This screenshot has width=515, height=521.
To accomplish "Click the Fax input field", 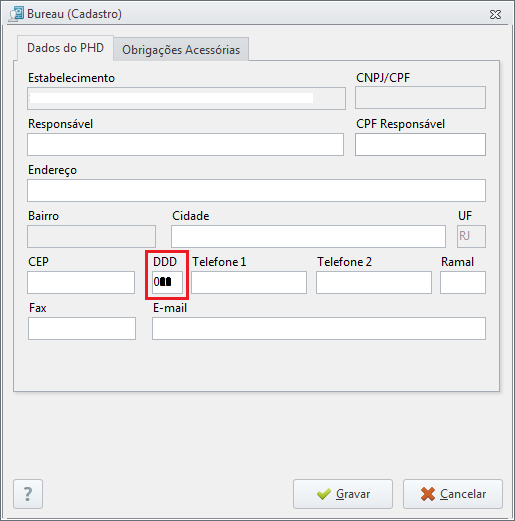I will pos(82,329).
